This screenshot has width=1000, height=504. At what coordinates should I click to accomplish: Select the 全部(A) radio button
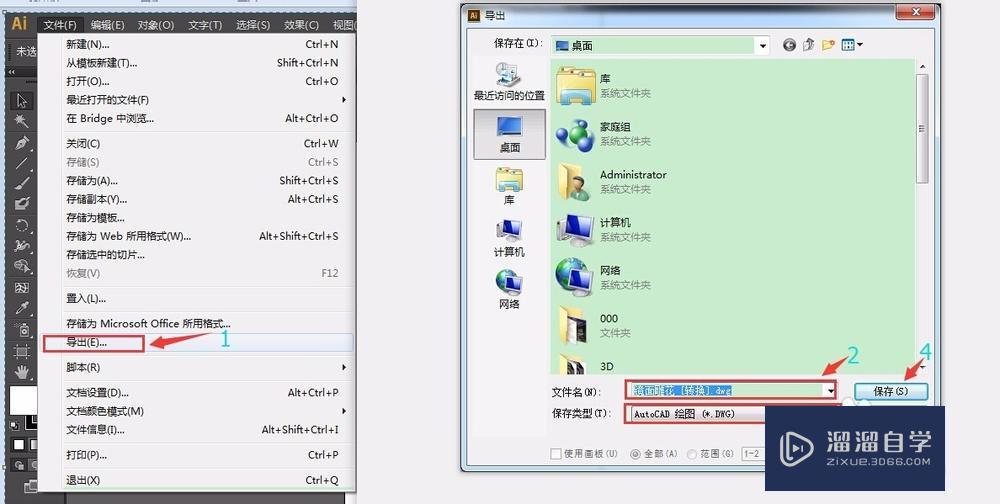(x=635, y=454)
